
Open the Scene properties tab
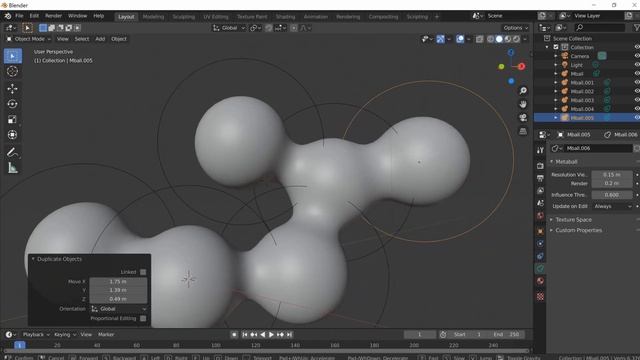click(x=540, y=203)
